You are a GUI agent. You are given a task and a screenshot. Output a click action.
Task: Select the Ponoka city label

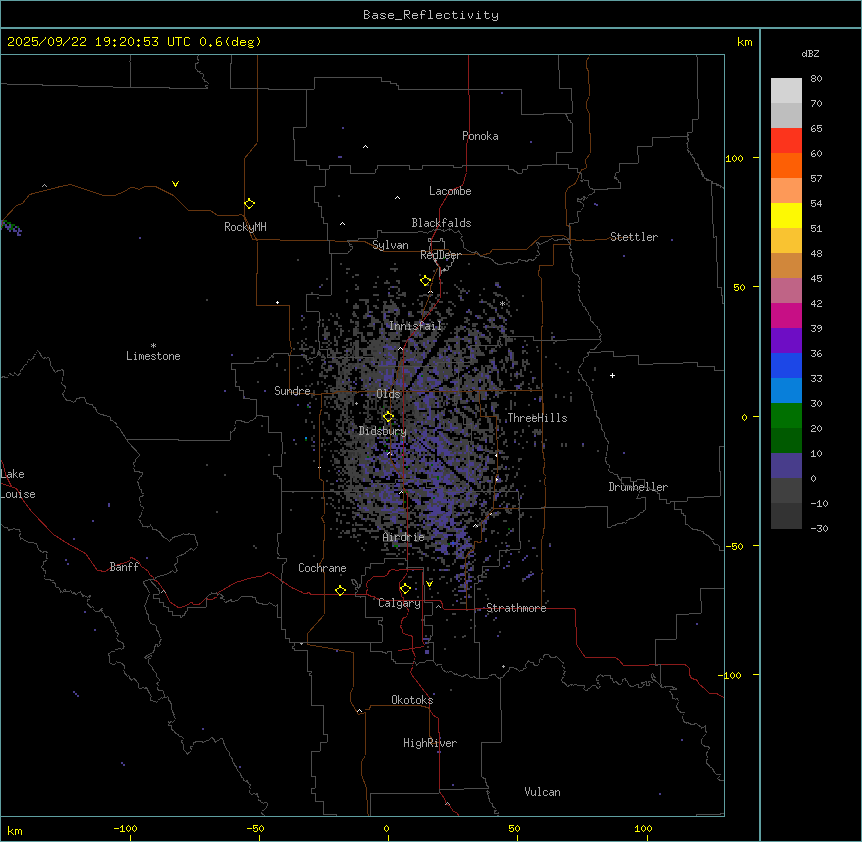tap(480, 136)
